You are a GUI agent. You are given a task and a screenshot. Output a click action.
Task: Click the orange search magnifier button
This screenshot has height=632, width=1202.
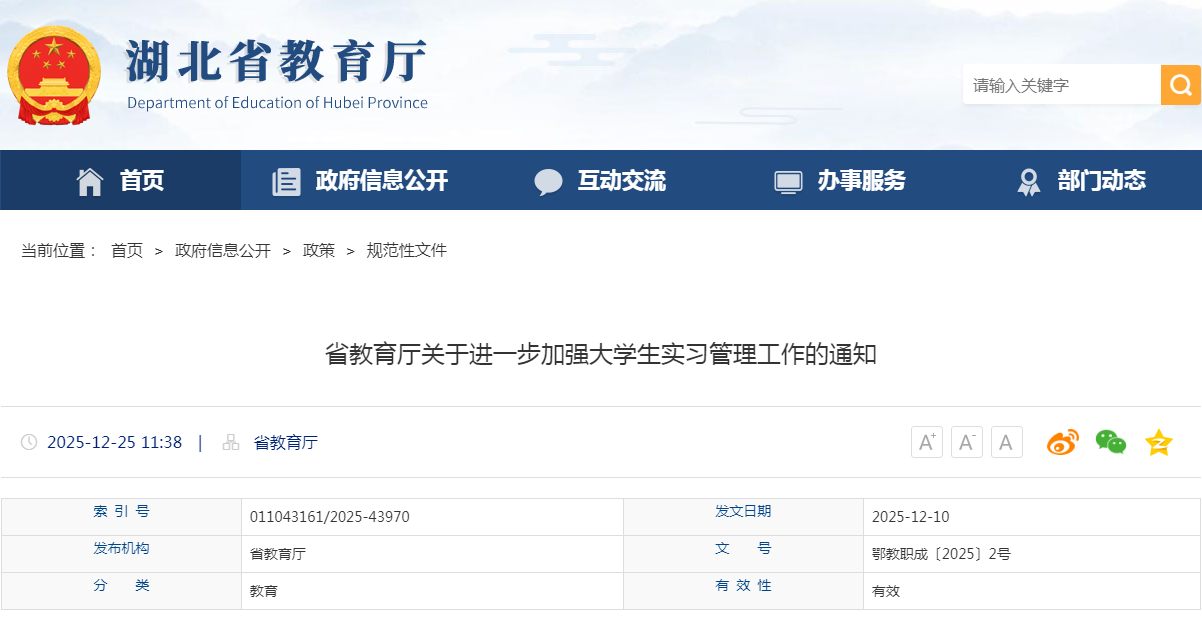click(1180, 85)
